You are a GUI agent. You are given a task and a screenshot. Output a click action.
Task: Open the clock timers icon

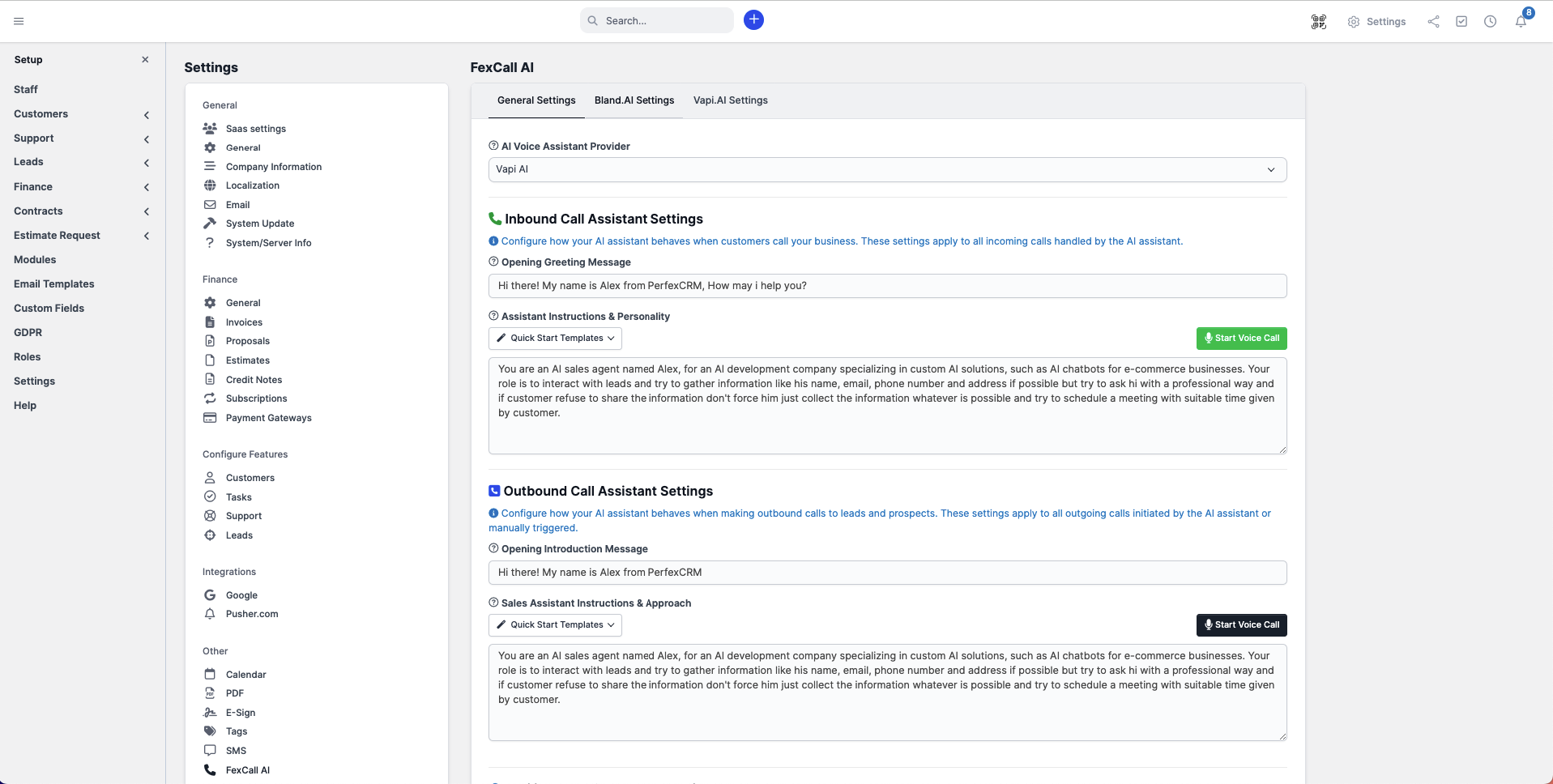[1490, 22]
